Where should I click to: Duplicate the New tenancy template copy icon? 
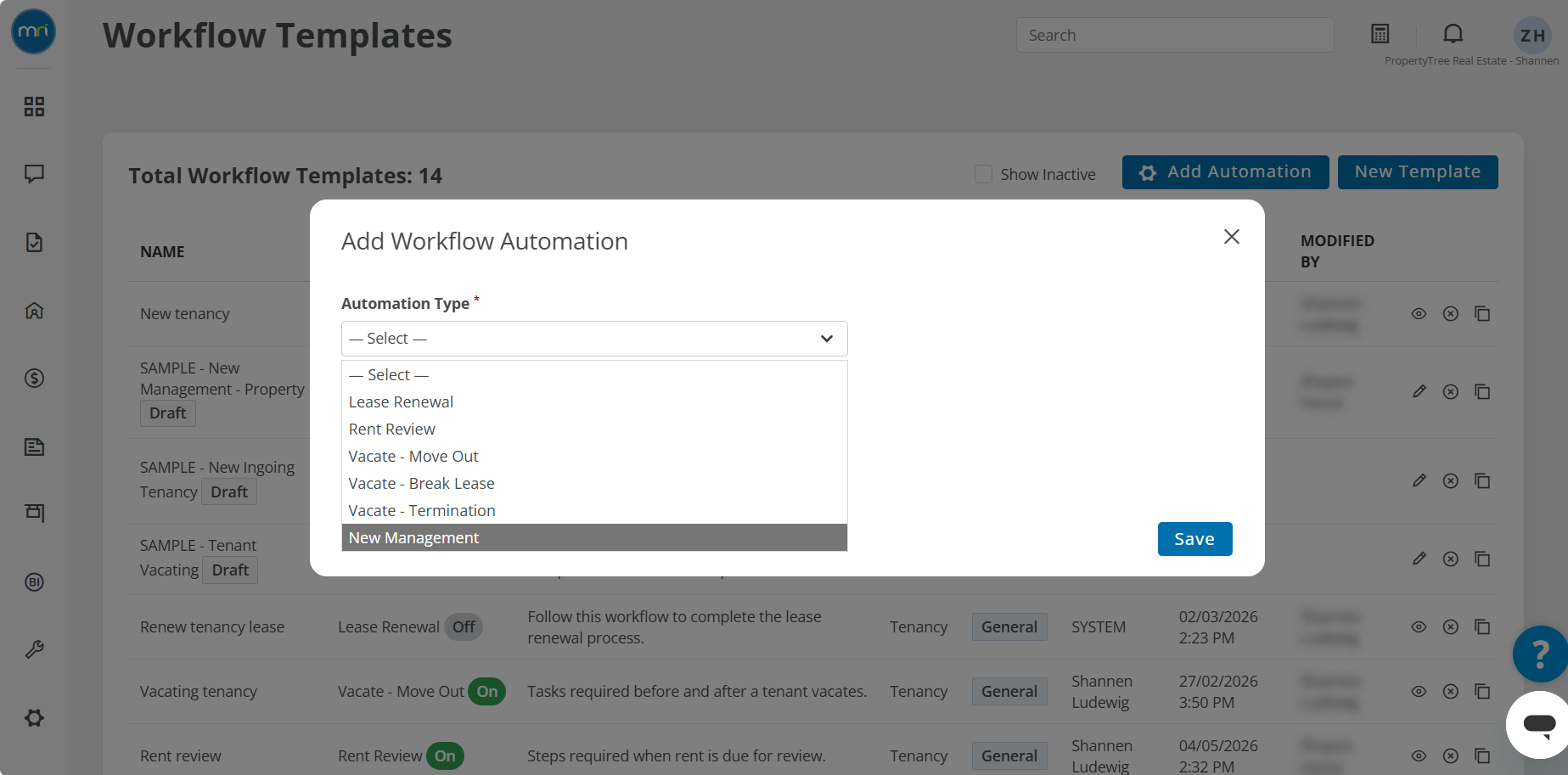[x=1482, y=314]
